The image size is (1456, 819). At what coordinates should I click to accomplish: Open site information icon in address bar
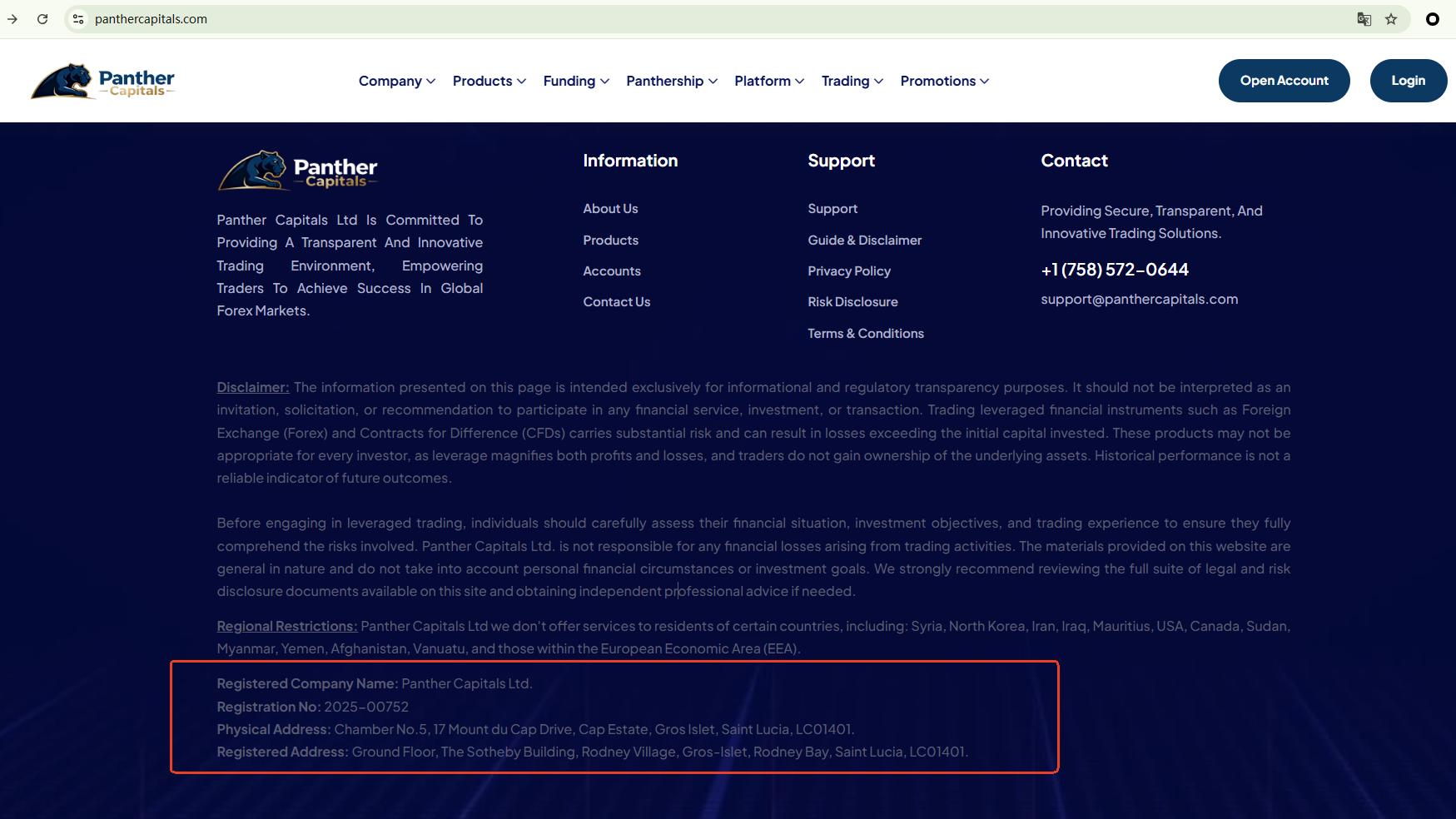78,19
